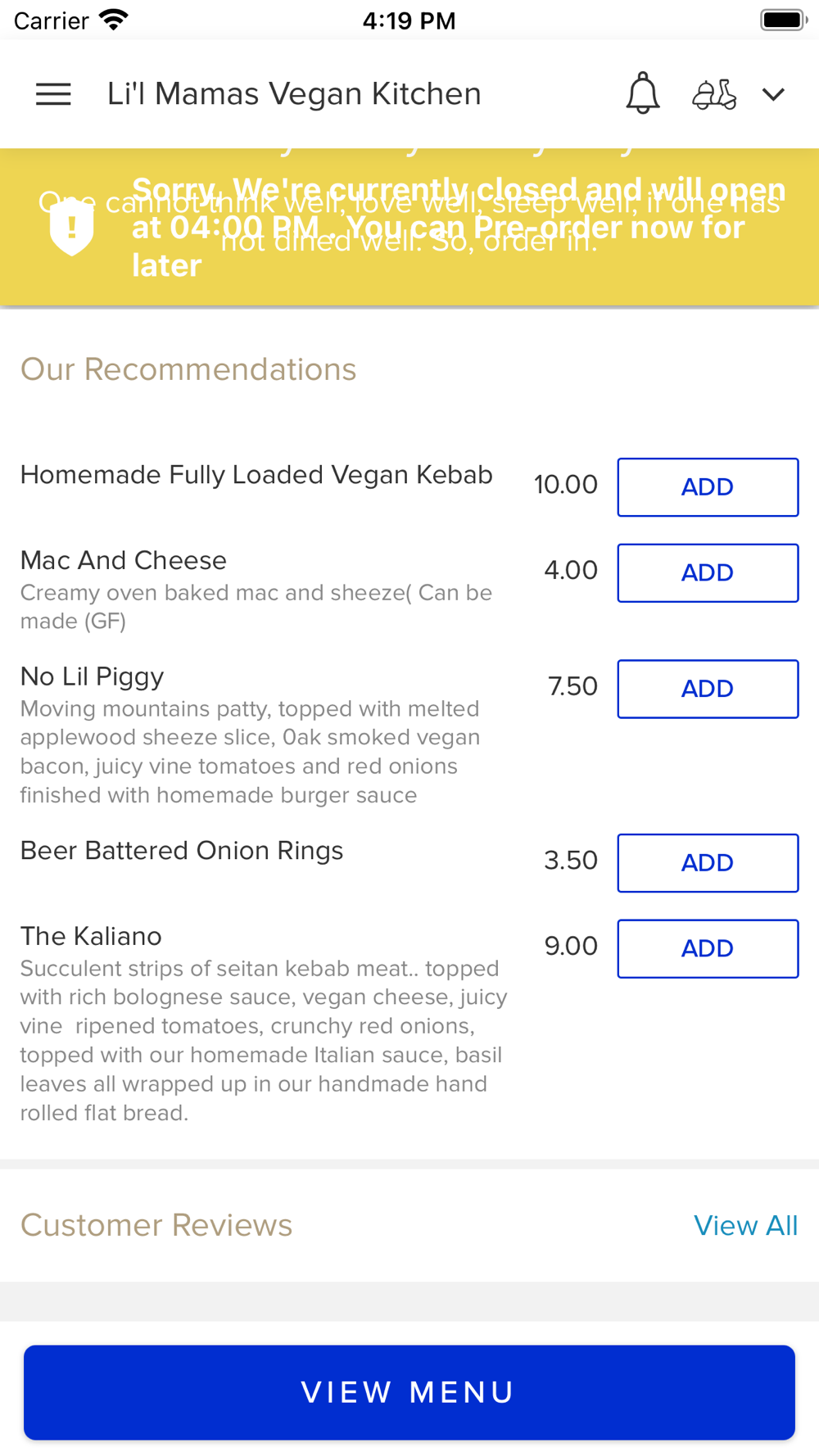
Task: Open the Mac And Cheese item details
Action: coord(124,560)
